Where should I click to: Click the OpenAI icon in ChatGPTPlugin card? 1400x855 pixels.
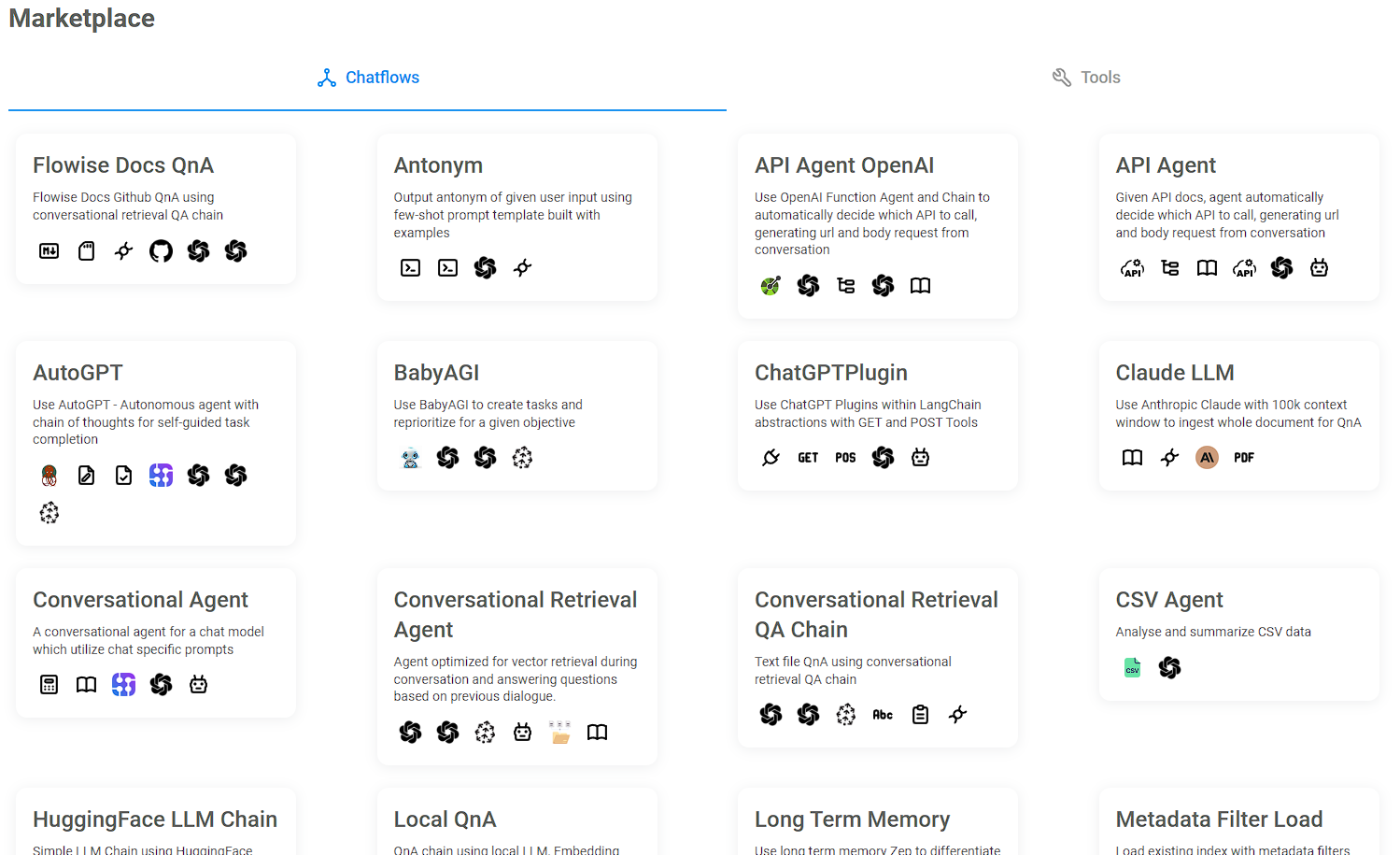[884, 458]
